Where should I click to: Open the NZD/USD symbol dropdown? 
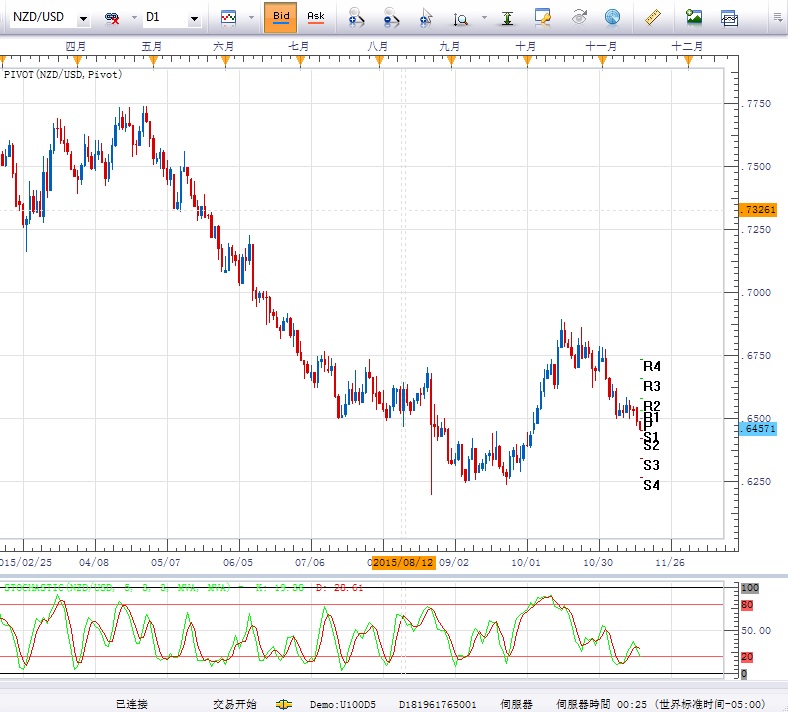tap(82, 18)
